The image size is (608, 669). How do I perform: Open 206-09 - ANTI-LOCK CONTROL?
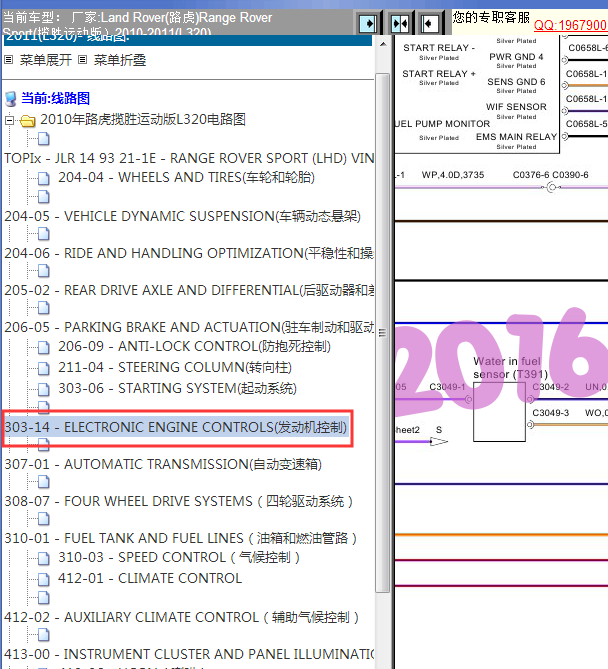click(x=194, y=346)
